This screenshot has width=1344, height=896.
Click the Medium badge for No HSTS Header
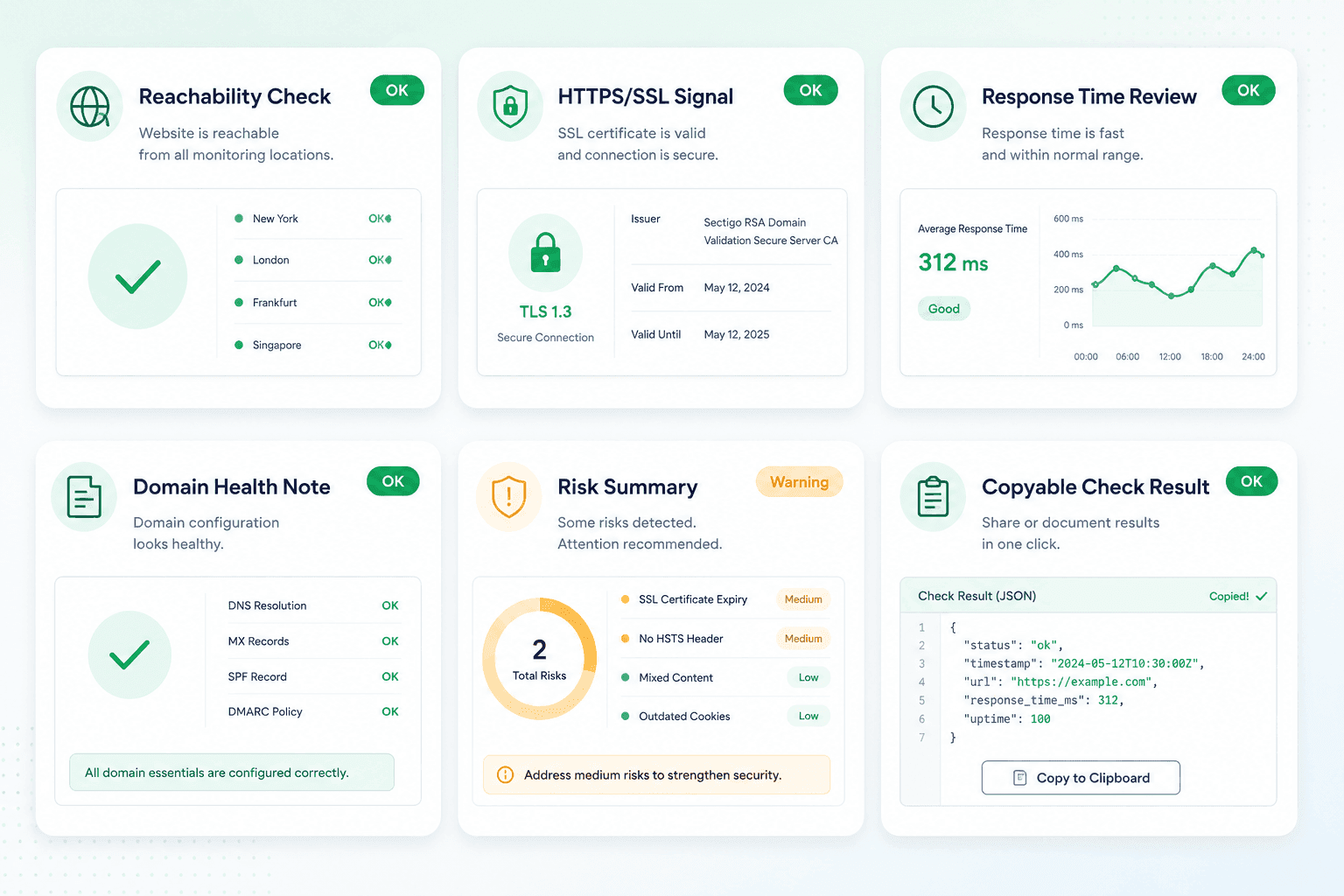click(x=803, y=639)
